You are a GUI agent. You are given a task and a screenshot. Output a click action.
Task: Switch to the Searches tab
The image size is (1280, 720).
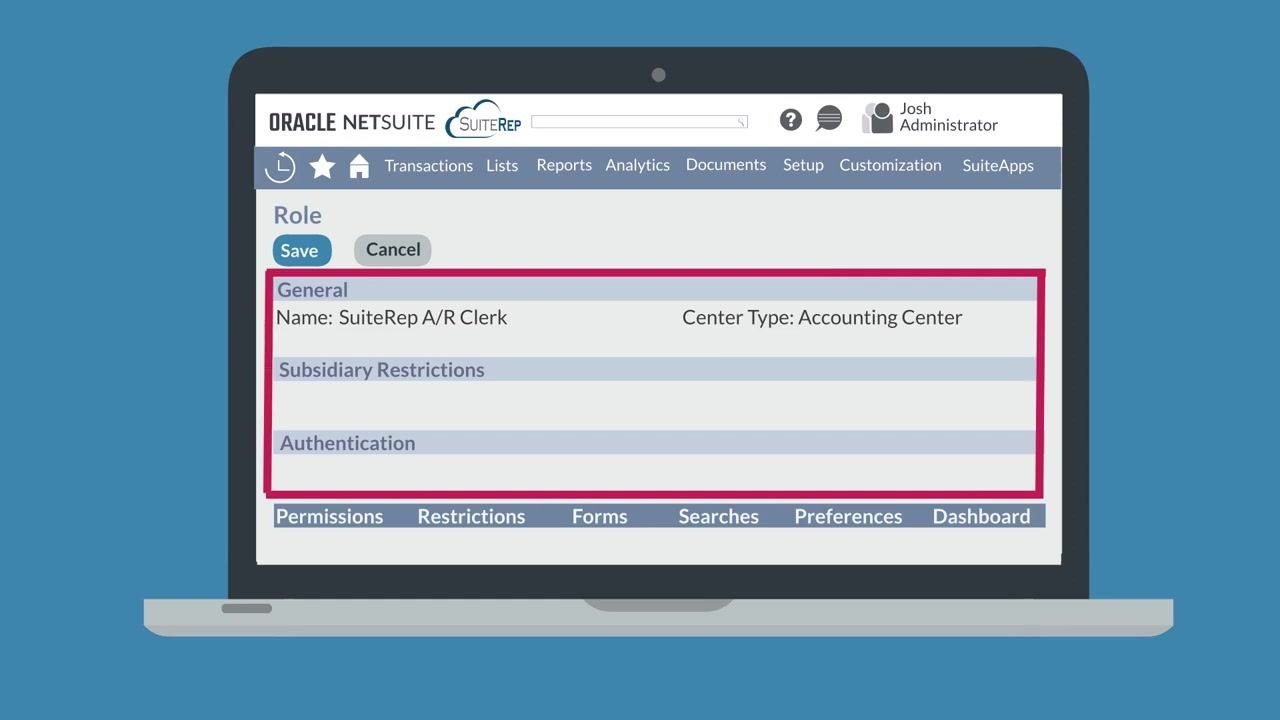[x=719, y=516]
